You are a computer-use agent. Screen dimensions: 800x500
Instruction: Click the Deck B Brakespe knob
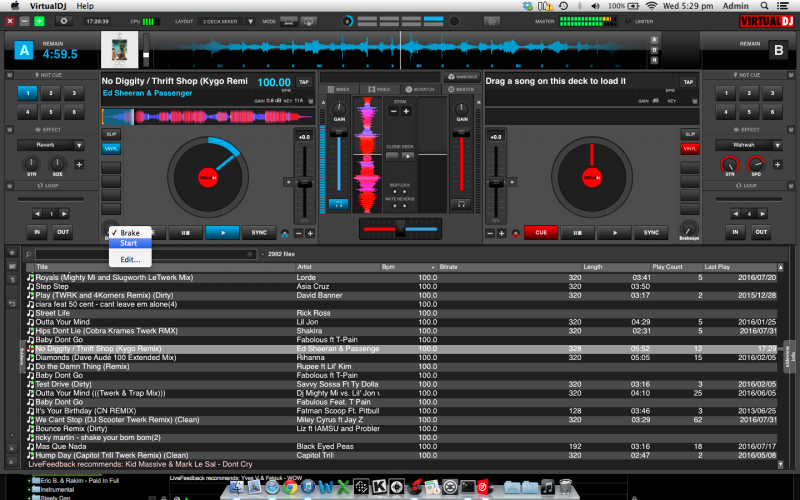pos(689,228)
